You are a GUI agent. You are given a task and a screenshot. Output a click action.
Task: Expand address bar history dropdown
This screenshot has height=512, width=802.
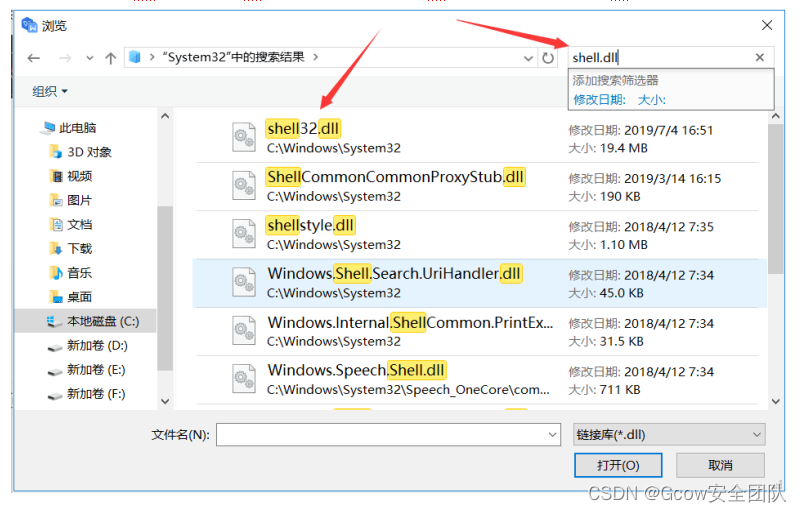tap(528, 58)
